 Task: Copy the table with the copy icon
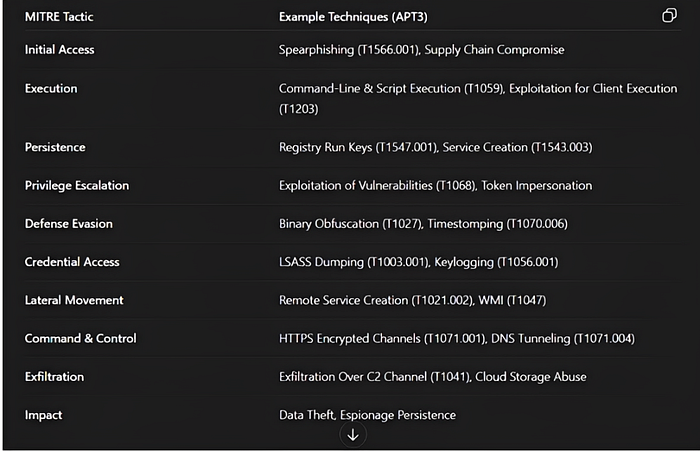point(669,16)
